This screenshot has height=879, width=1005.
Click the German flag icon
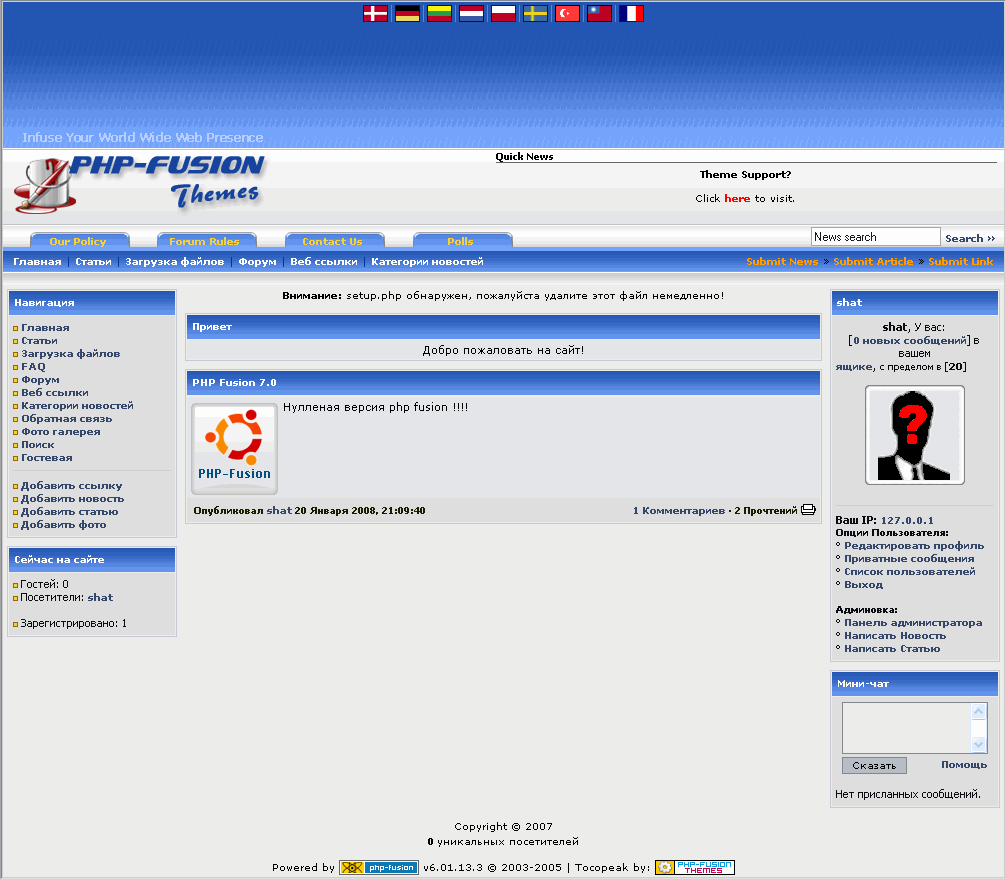click(x=407, y=13)
